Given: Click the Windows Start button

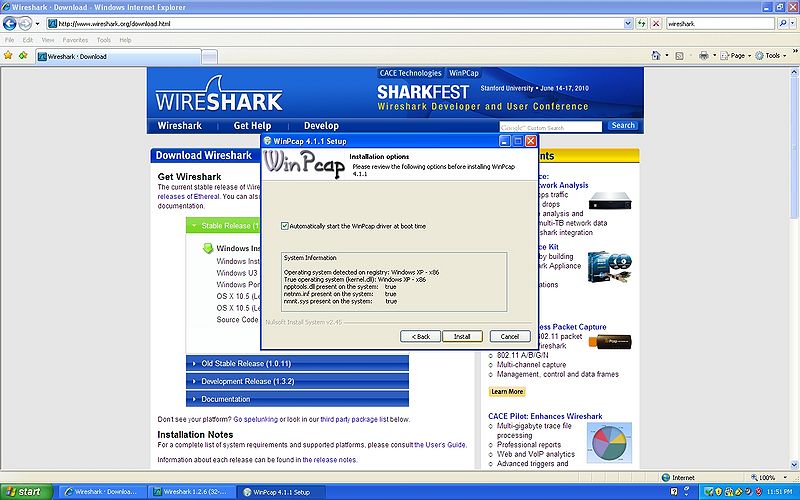Looking at the screenshot, I should (x=27, y=492).
